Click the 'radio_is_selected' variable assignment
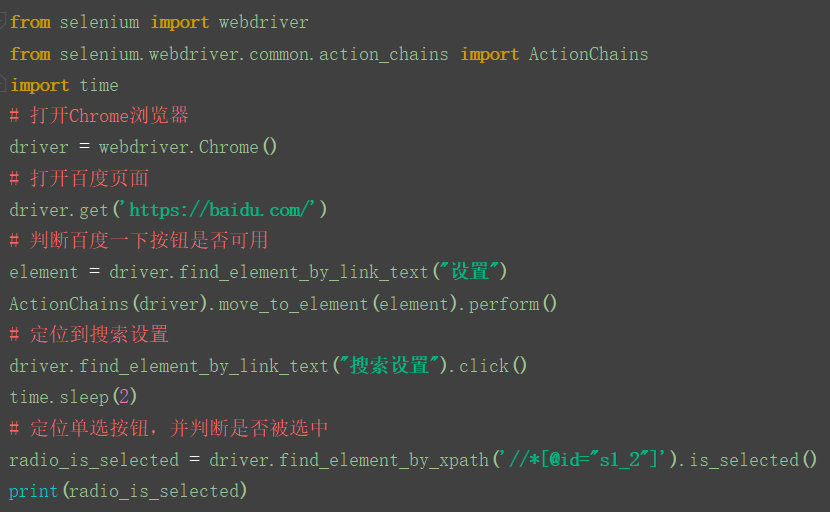The image size is (830, 512). (x=94, y=460)
